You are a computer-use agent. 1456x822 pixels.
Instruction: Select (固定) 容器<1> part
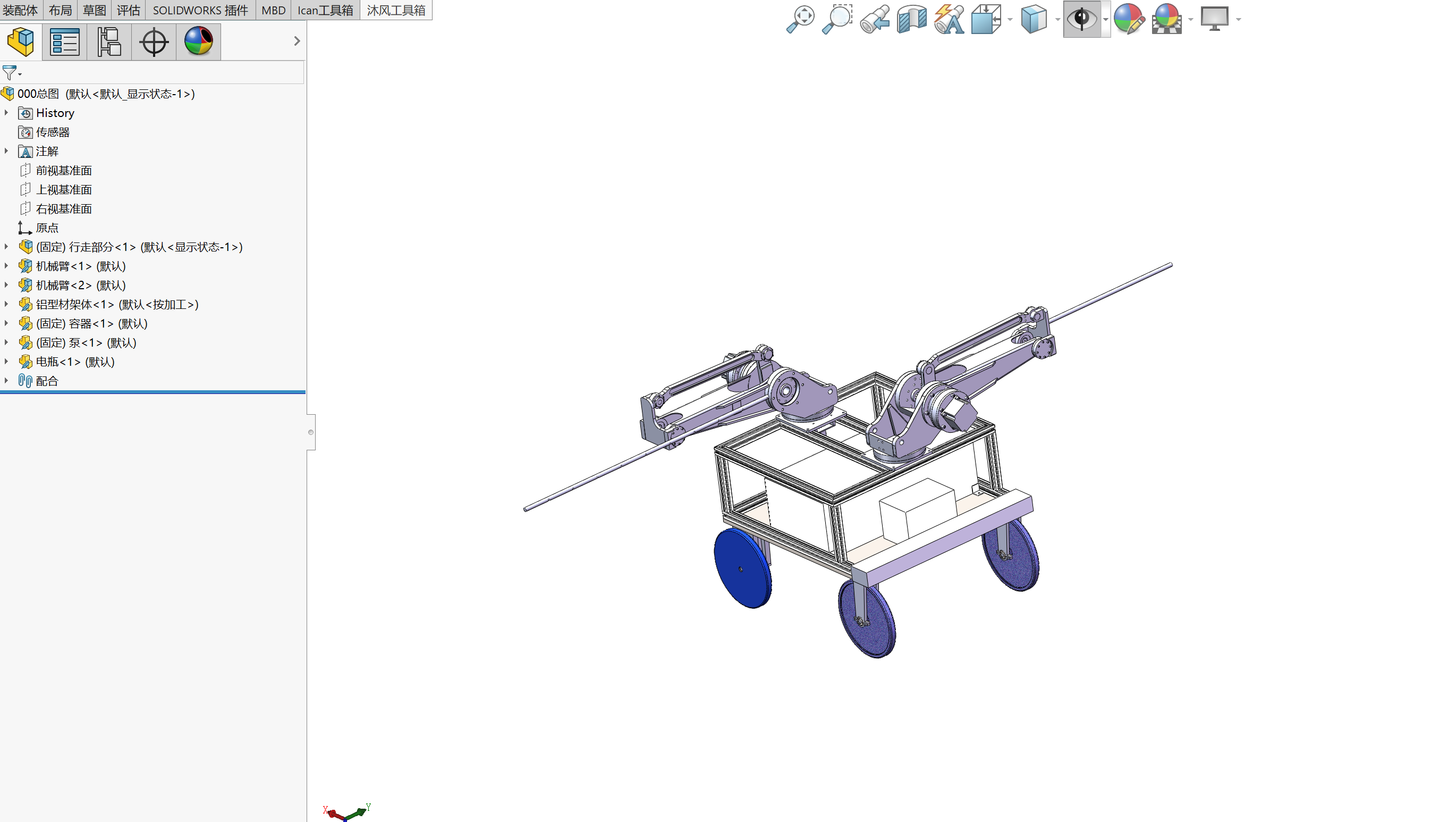pyautogui.click(x=91, y=324)
